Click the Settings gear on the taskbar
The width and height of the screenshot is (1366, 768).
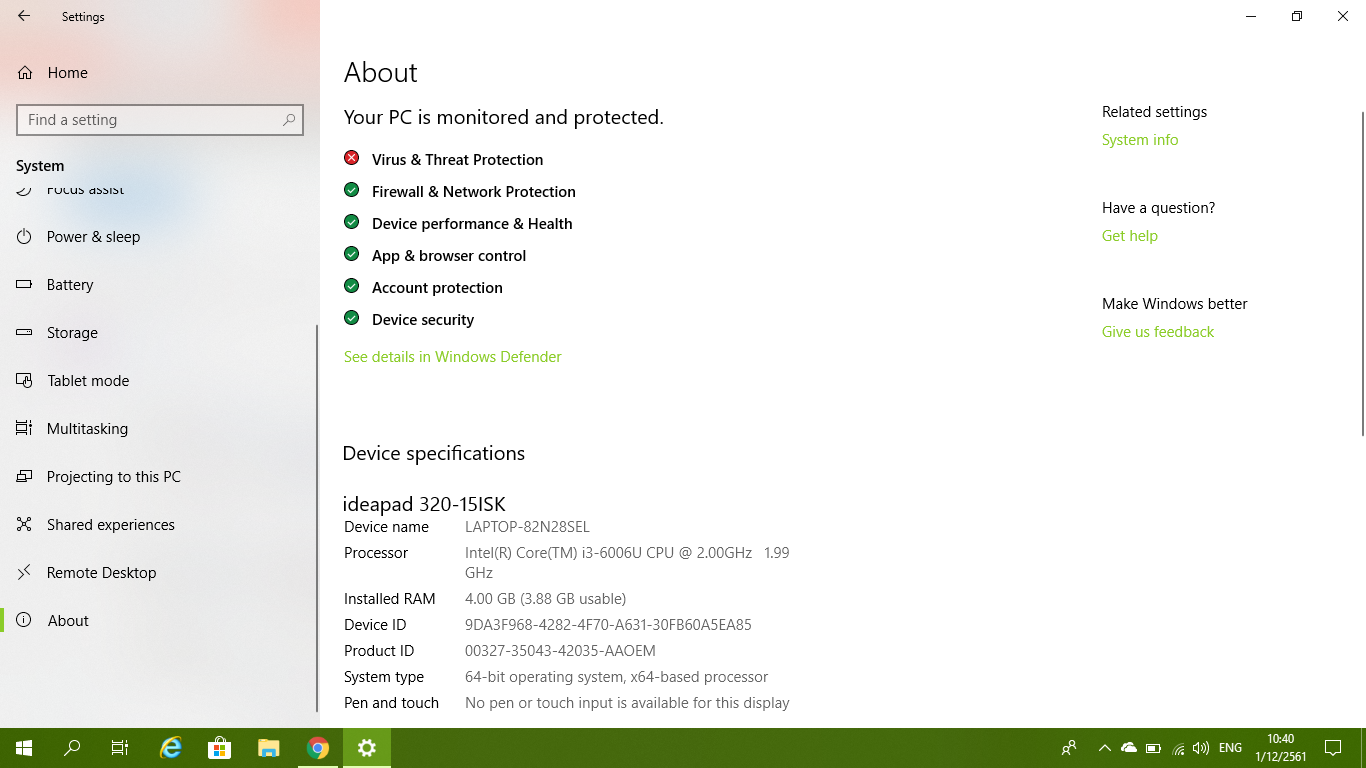point(367,747)
